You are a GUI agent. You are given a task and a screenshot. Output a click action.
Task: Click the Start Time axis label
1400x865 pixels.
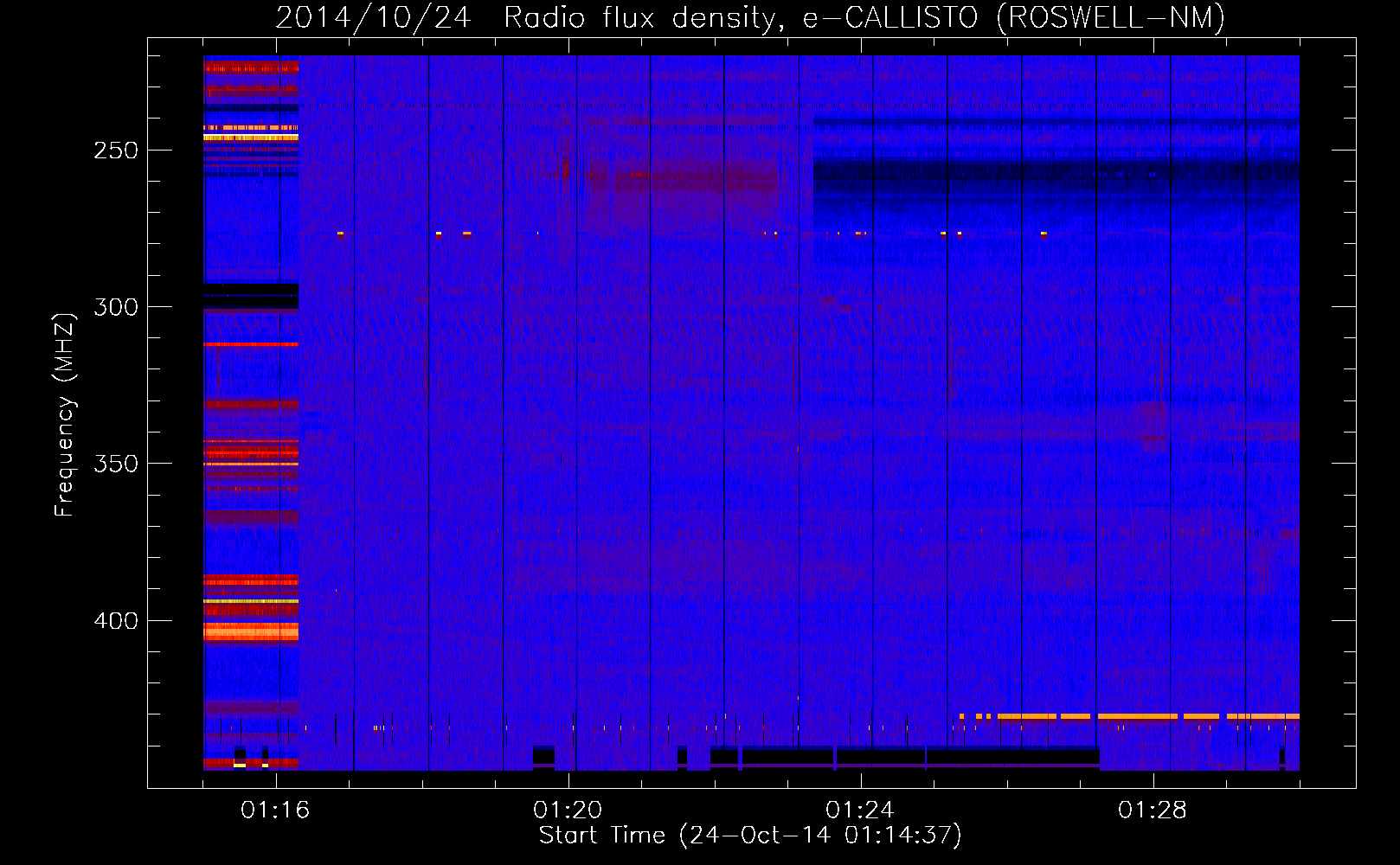(x=750, y=836)
